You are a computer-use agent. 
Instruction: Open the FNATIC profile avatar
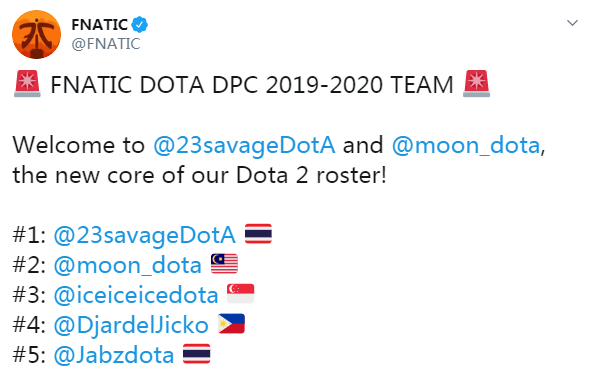37,34
